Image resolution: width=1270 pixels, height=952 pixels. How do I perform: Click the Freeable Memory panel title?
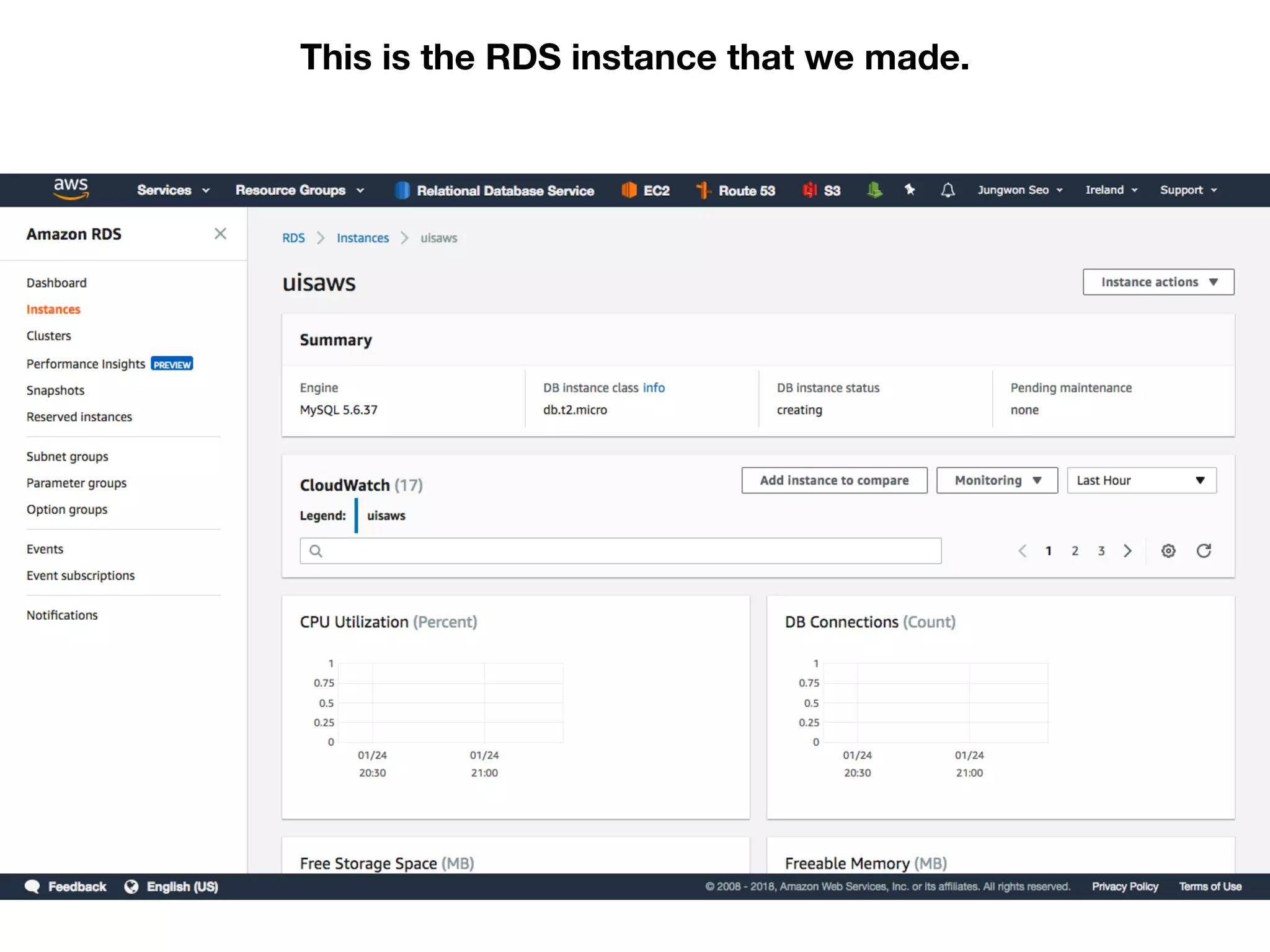tap(866, 863)
